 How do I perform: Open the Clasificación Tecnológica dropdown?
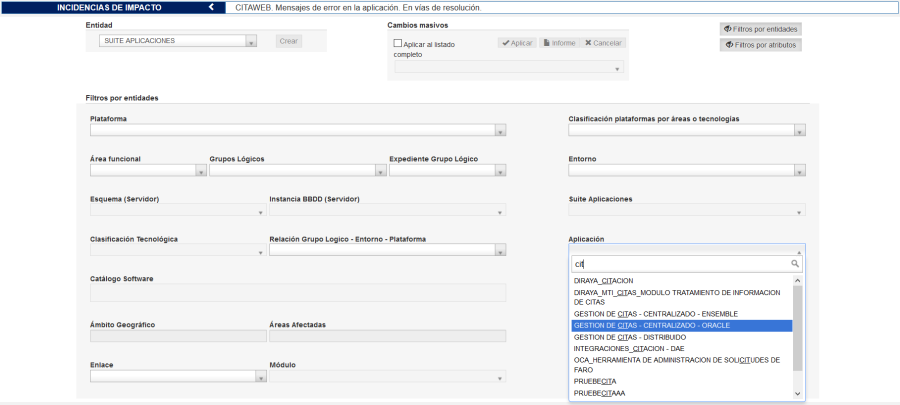(x=178, y=250)
